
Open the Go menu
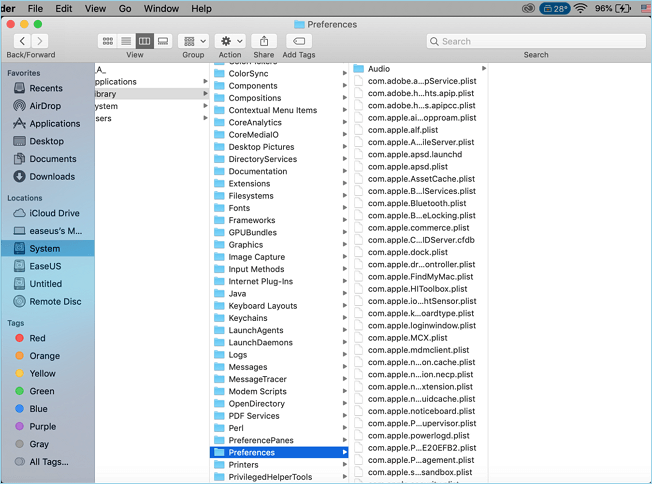tap(125, 9)
